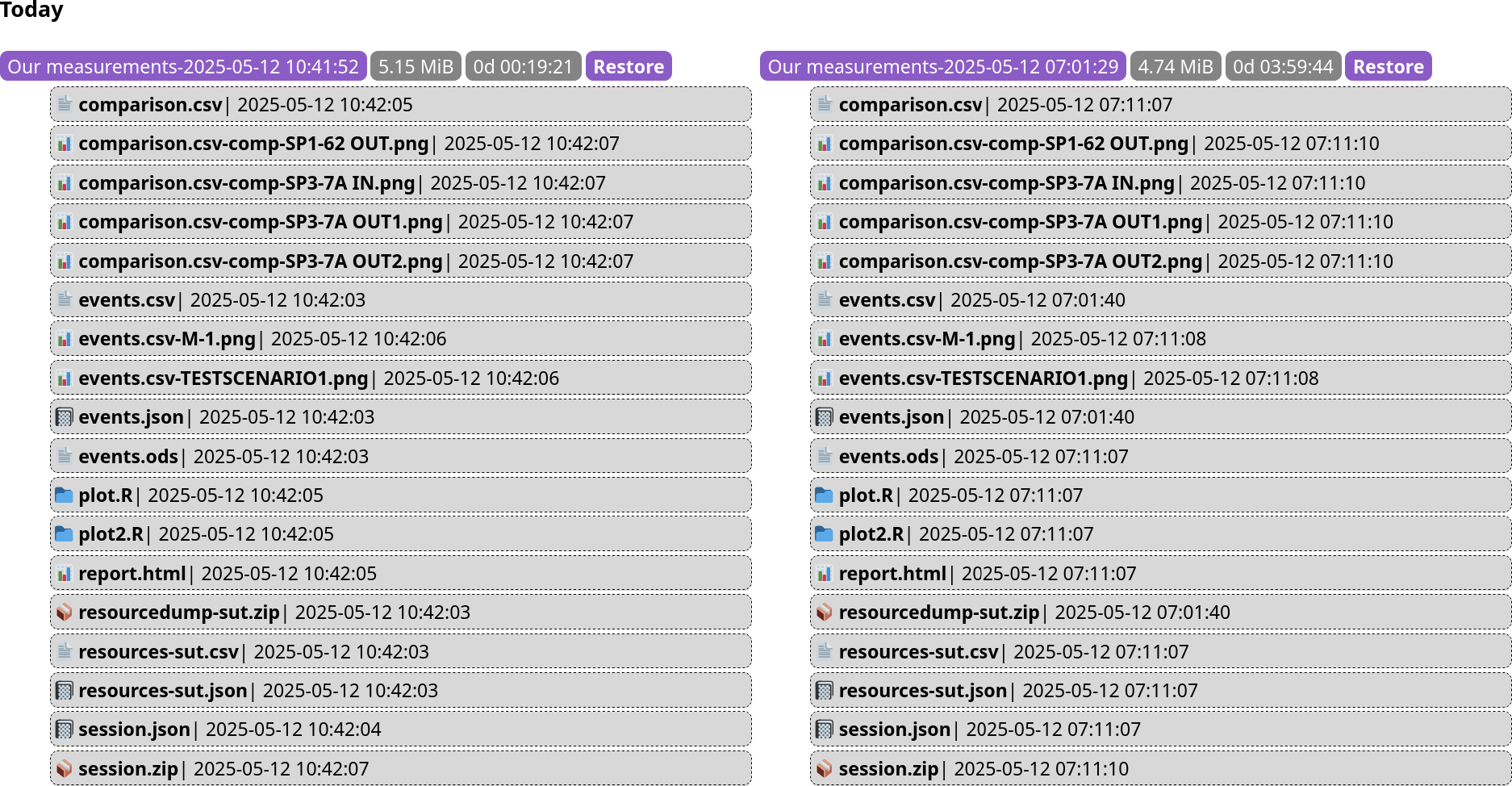The image size is (1512, 786).
Task: Click the folder icon next to plot.R in the left list
Action: point(64,495)
